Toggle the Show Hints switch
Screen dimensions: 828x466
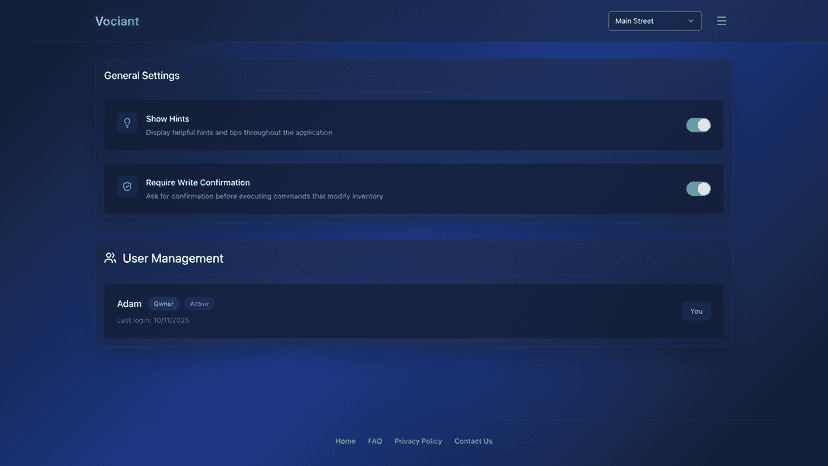point(698,125)
